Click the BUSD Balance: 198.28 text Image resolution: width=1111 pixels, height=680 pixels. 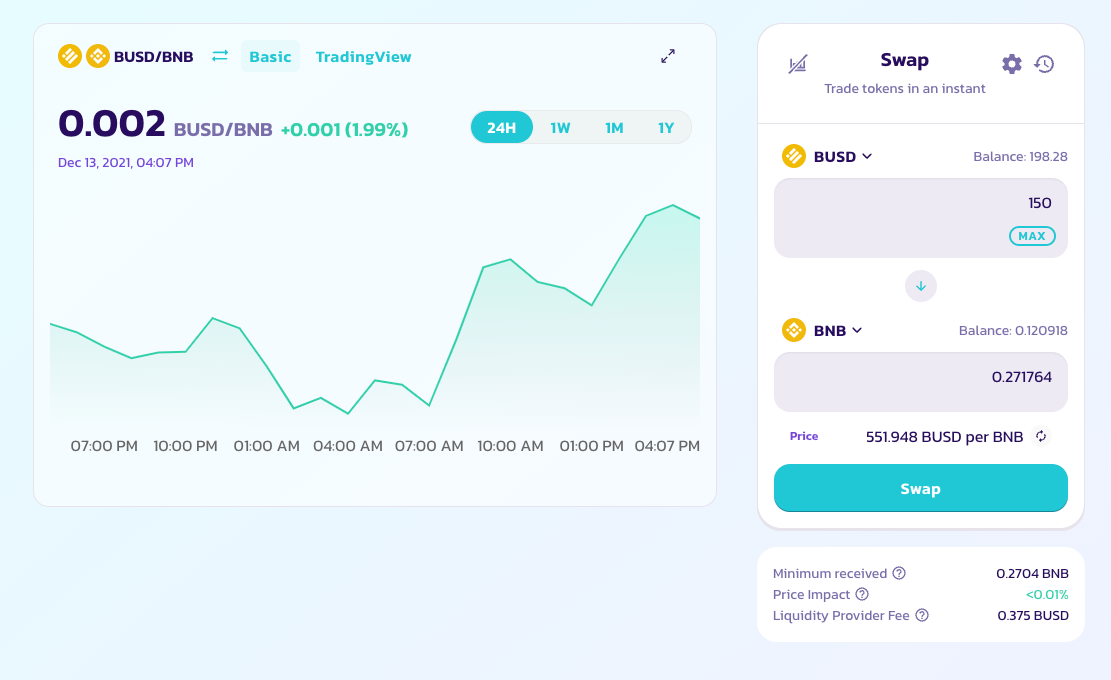pyautogui.click(x=1020, y=157)
